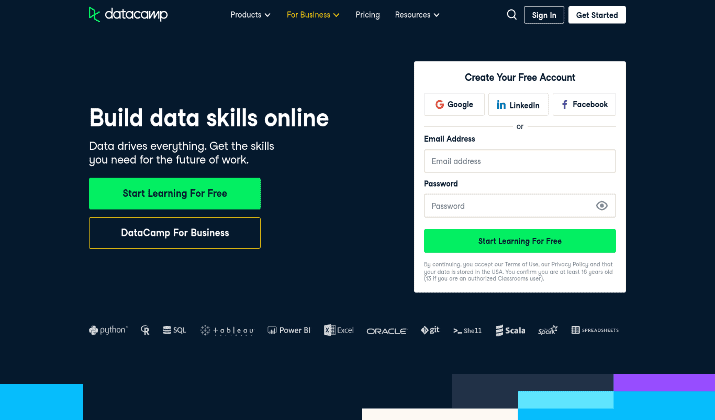Open the Resources dropdown menu
This screenshot has height=420, width=715.
(x=417, y=15)
